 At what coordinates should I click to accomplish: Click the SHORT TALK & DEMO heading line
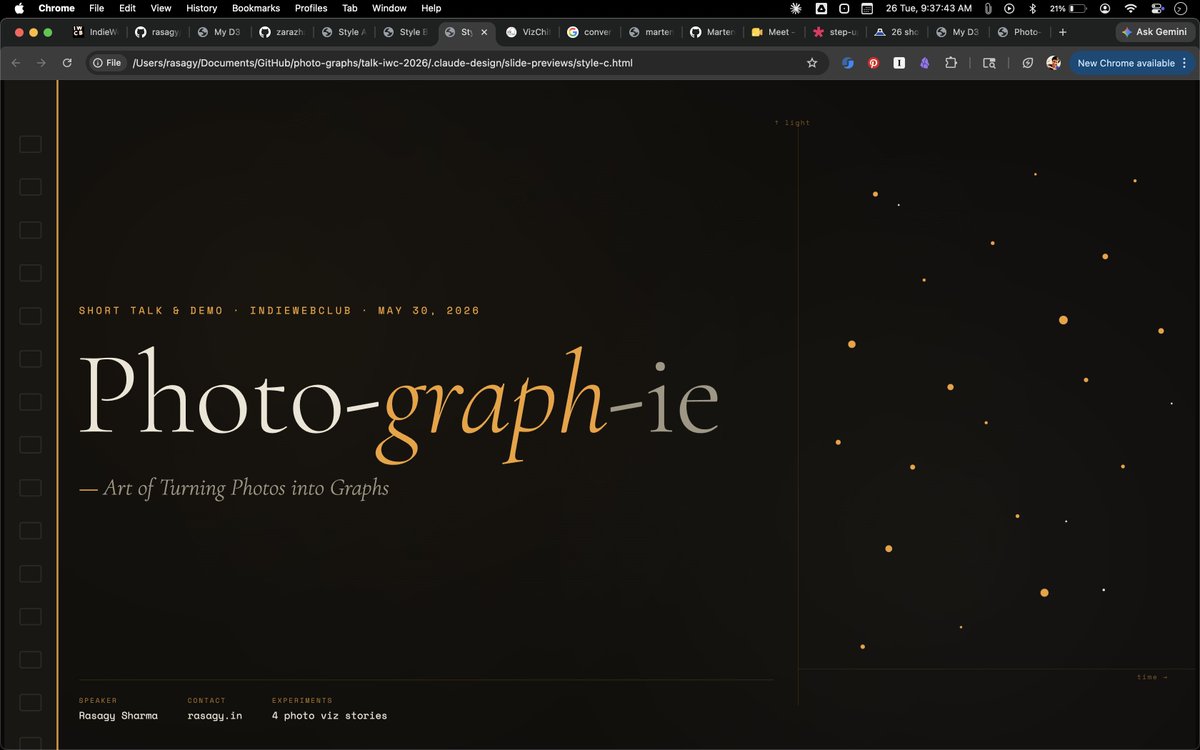pyautogui.click(x=279, y=310)
